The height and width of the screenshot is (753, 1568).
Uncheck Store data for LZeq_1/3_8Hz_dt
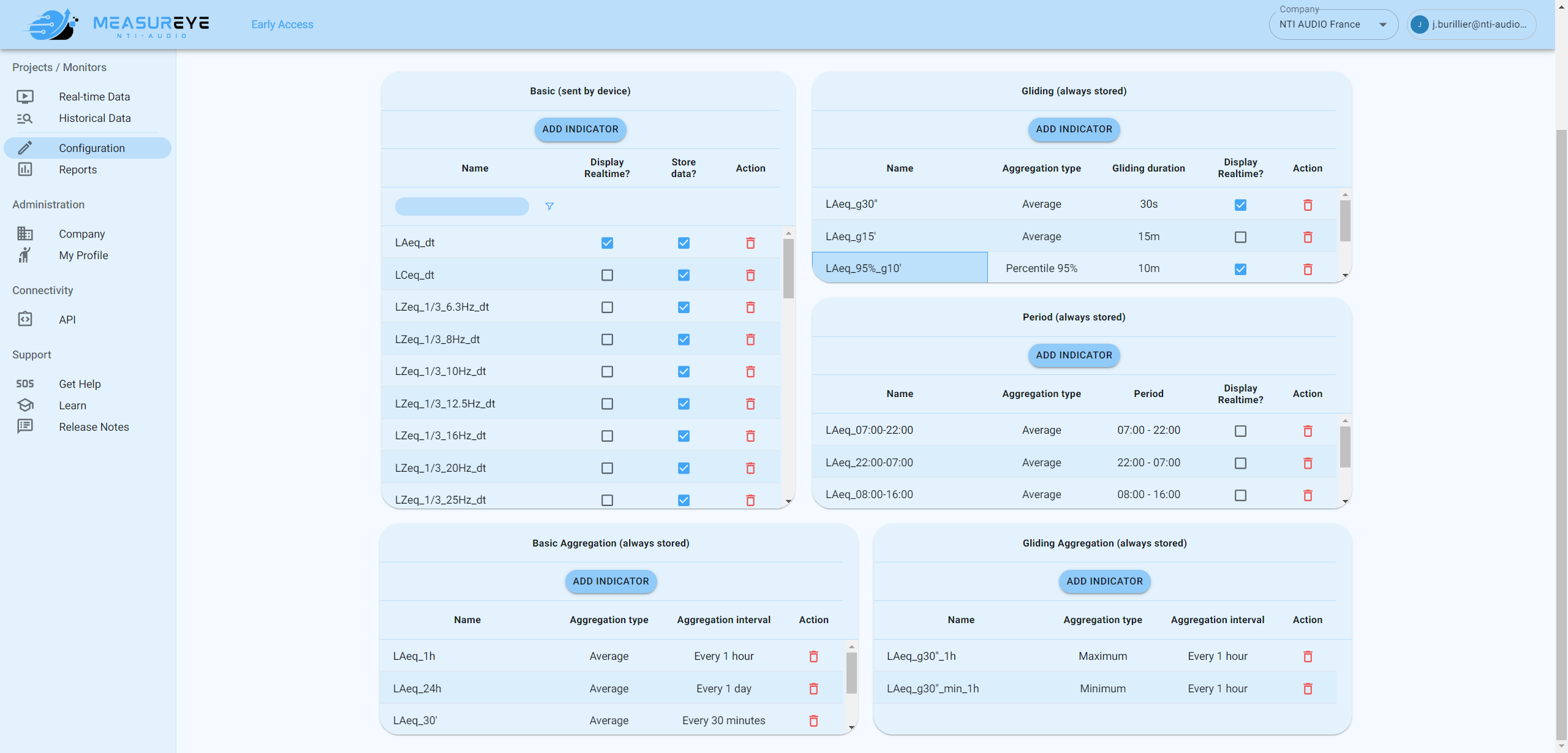pos(684,339)
